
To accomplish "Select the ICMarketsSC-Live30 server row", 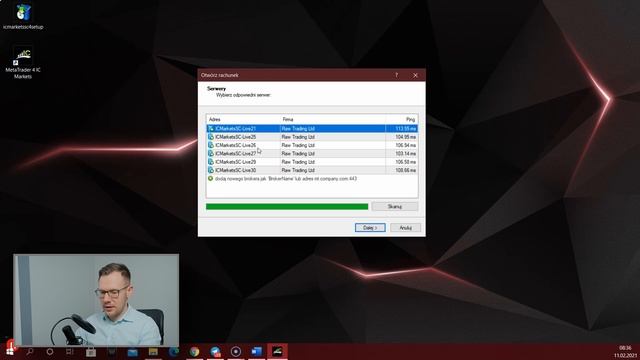I will (x=312, y=170).
